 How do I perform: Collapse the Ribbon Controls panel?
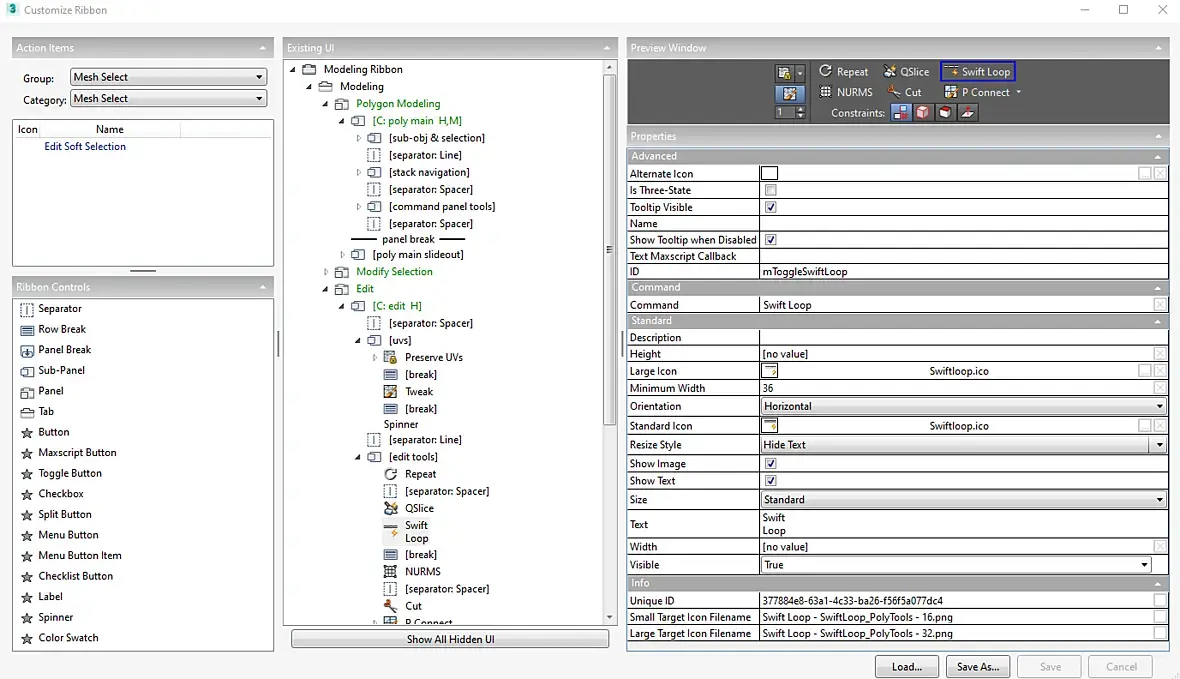[x=263, y=287]
